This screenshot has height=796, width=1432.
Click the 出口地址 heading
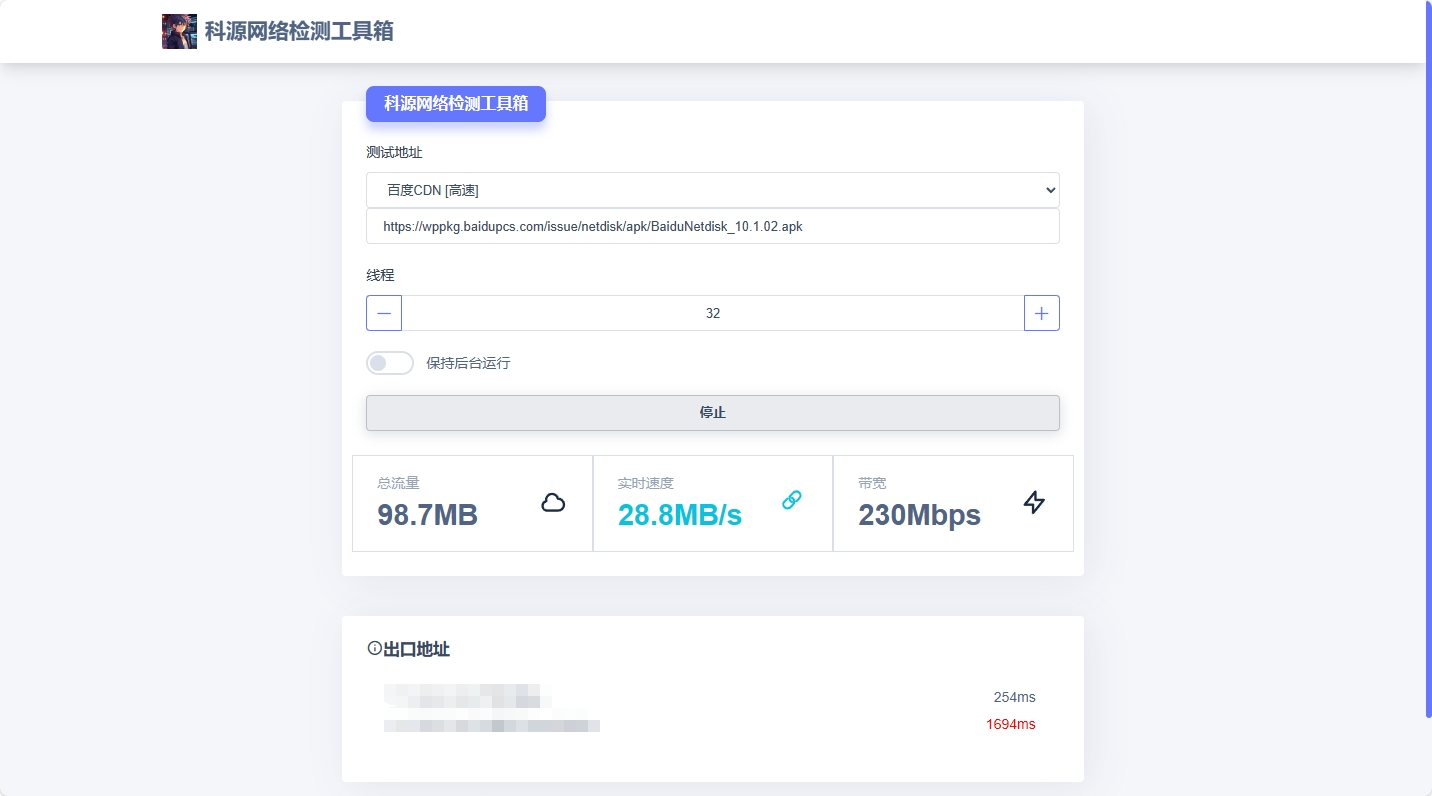point(417,649)
